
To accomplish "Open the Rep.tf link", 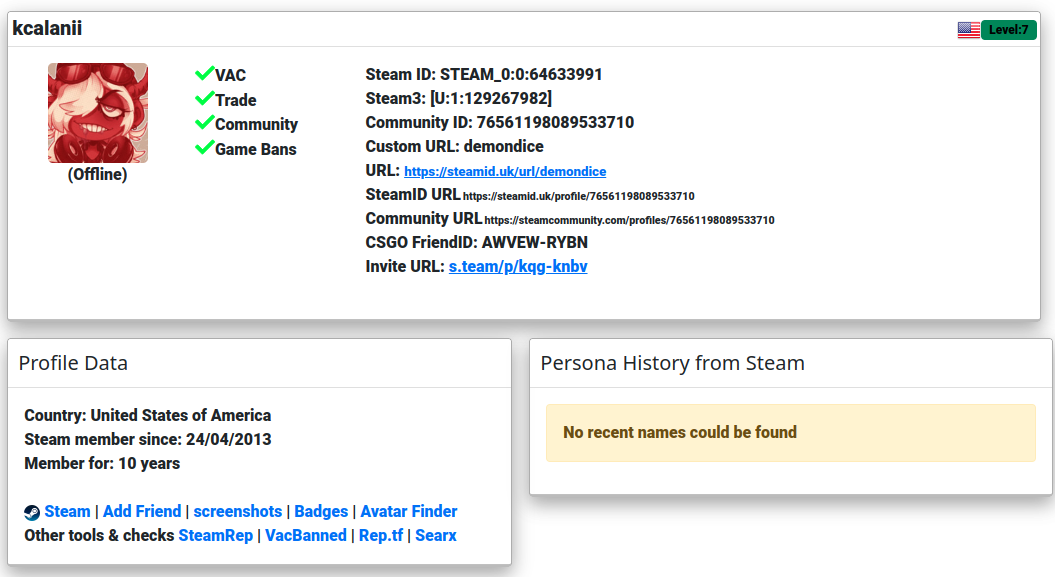I will tap(381, 535).
